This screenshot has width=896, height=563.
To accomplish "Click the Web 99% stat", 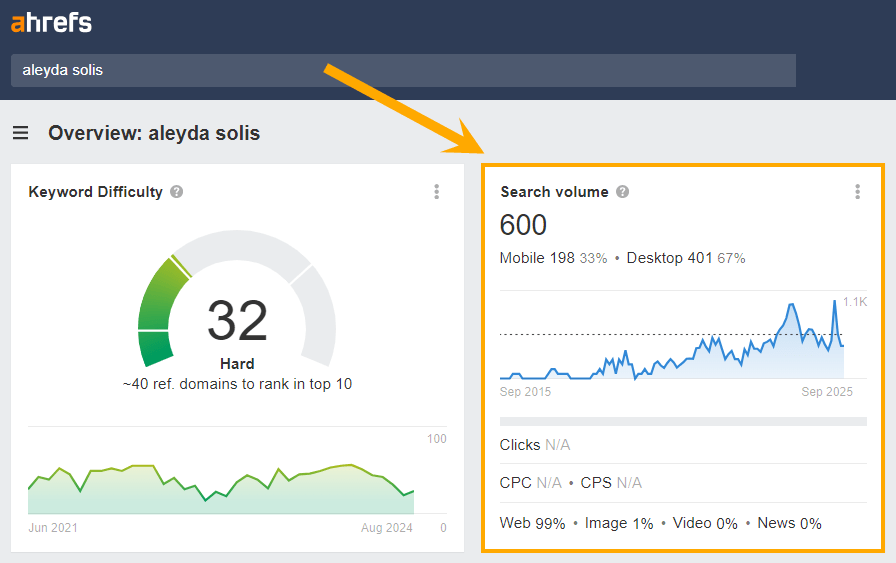I will (532, 523).
